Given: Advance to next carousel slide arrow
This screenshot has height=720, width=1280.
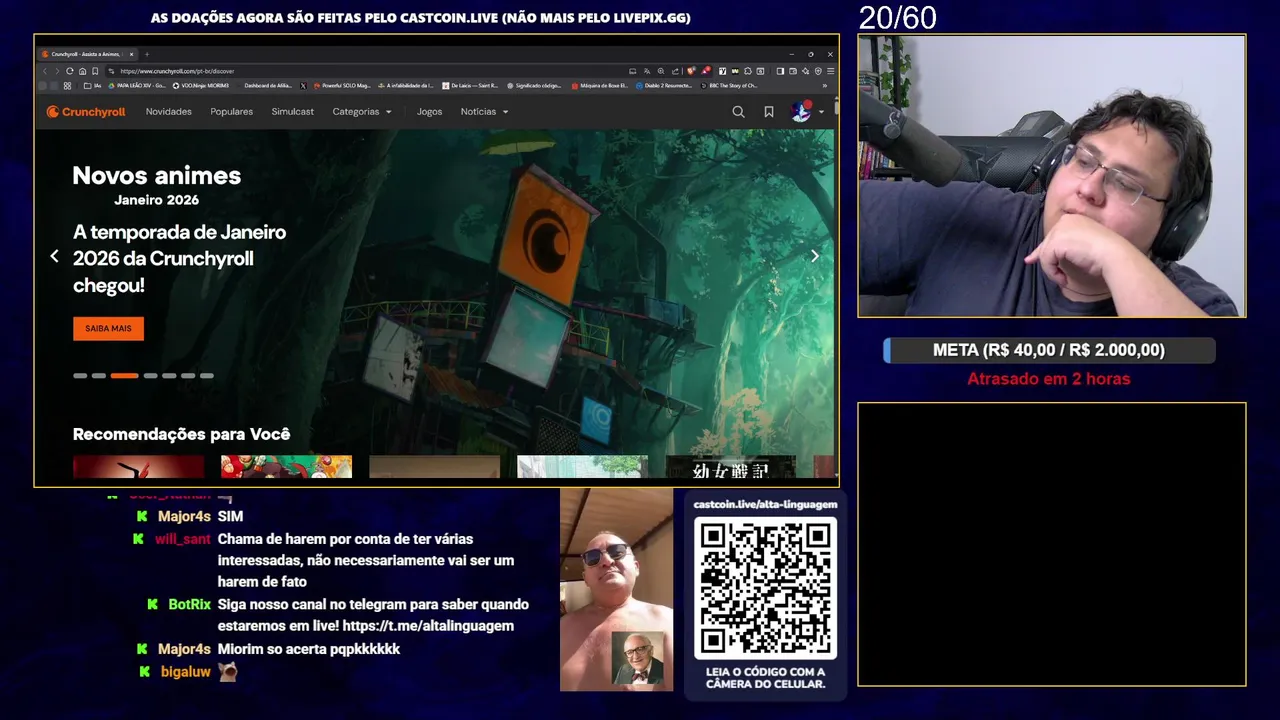Looking at the screenshot, I should click(815, 257).
